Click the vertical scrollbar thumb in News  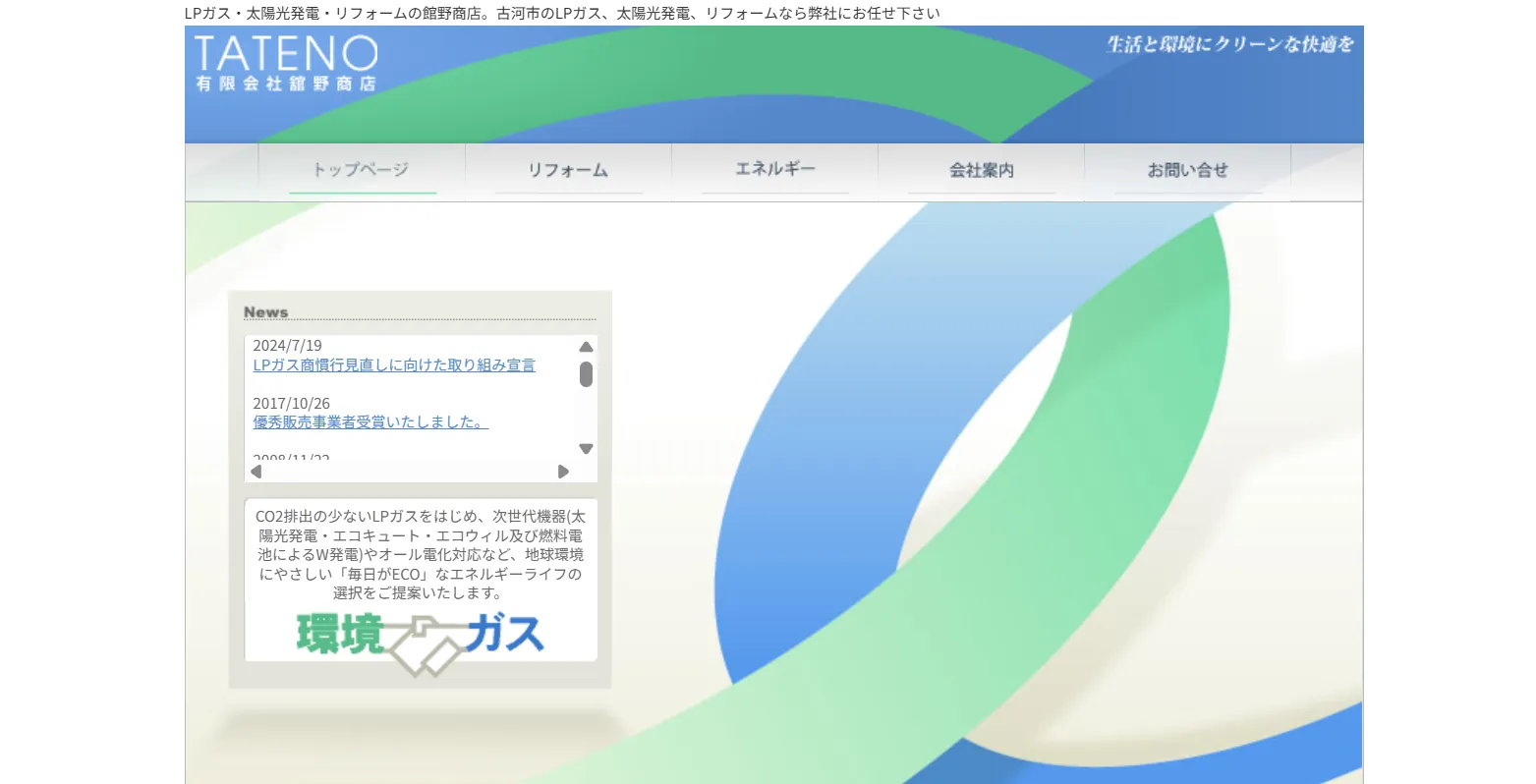pyautogui.click(x=586, y=374)
